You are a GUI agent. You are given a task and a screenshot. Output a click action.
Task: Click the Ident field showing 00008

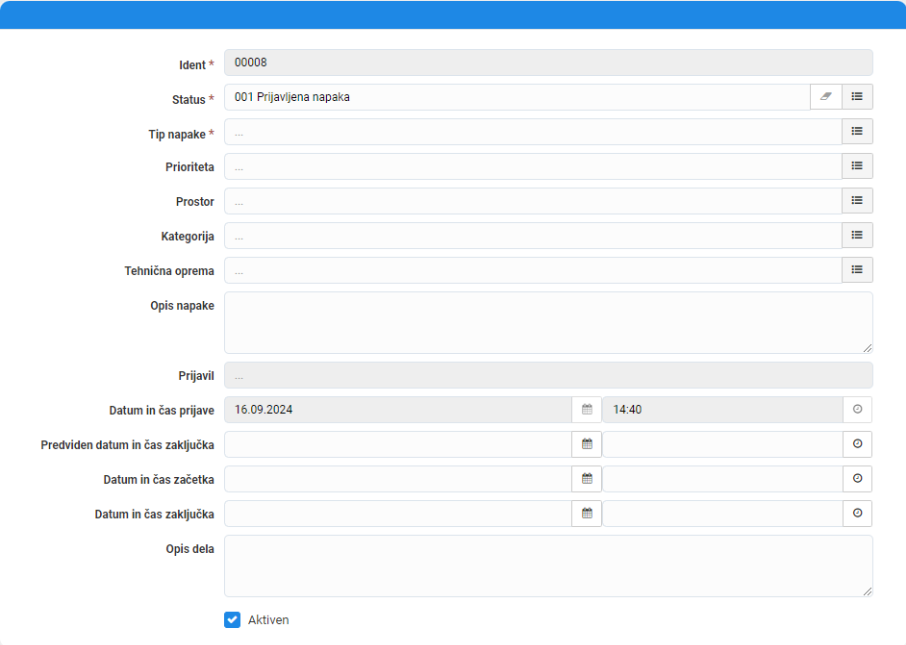point(548,62)
